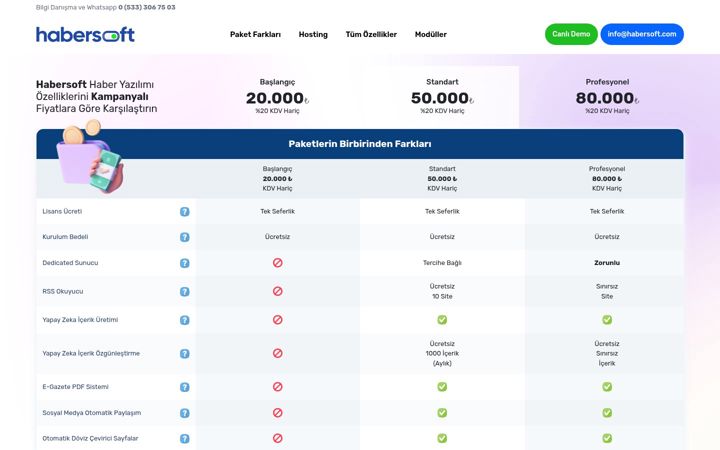This screenshot has width=720, height=450.
Task: Open the Hosting menu item
Action: 313,34
